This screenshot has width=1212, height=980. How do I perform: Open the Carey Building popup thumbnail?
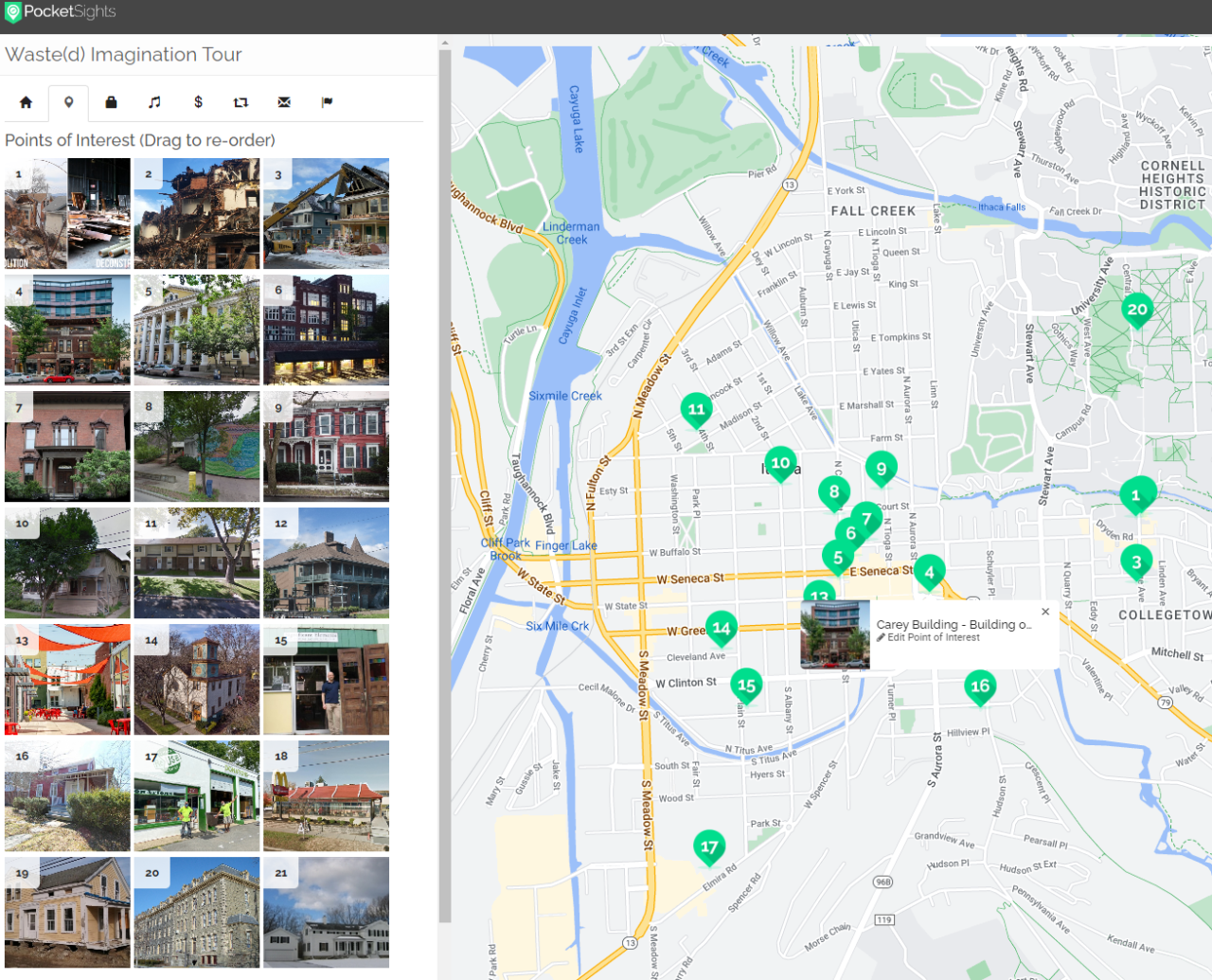[x=835, y=635]
